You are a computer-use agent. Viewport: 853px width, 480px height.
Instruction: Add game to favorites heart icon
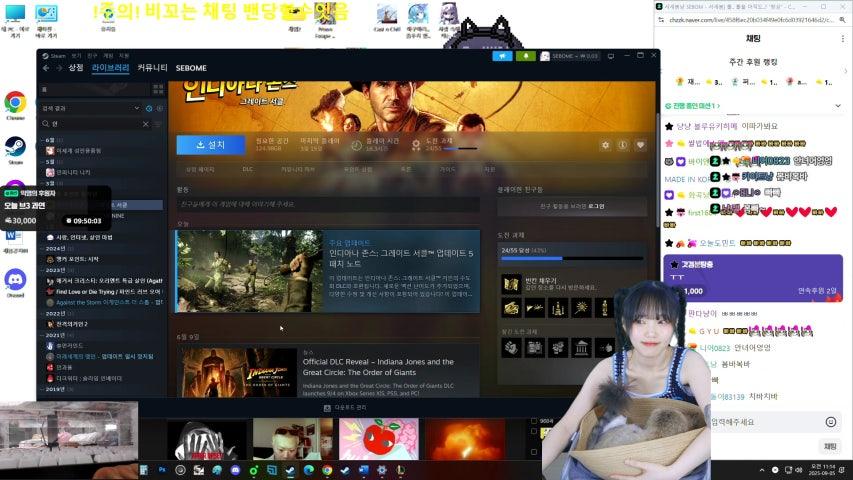640,145
